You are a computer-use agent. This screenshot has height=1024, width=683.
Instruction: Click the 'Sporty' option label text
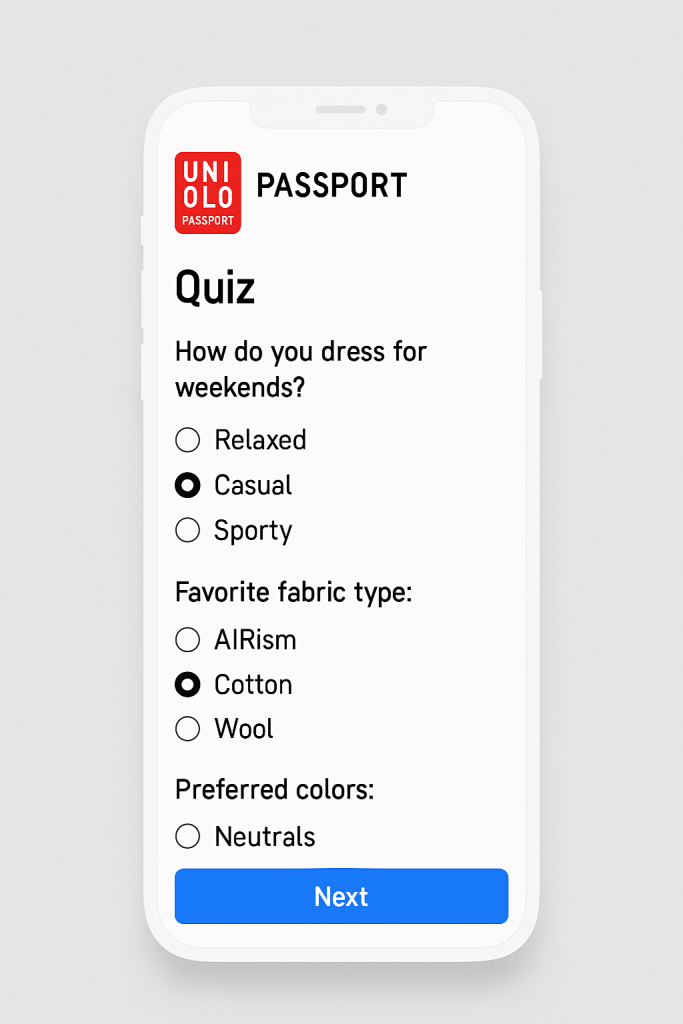(x=253, y=530)
